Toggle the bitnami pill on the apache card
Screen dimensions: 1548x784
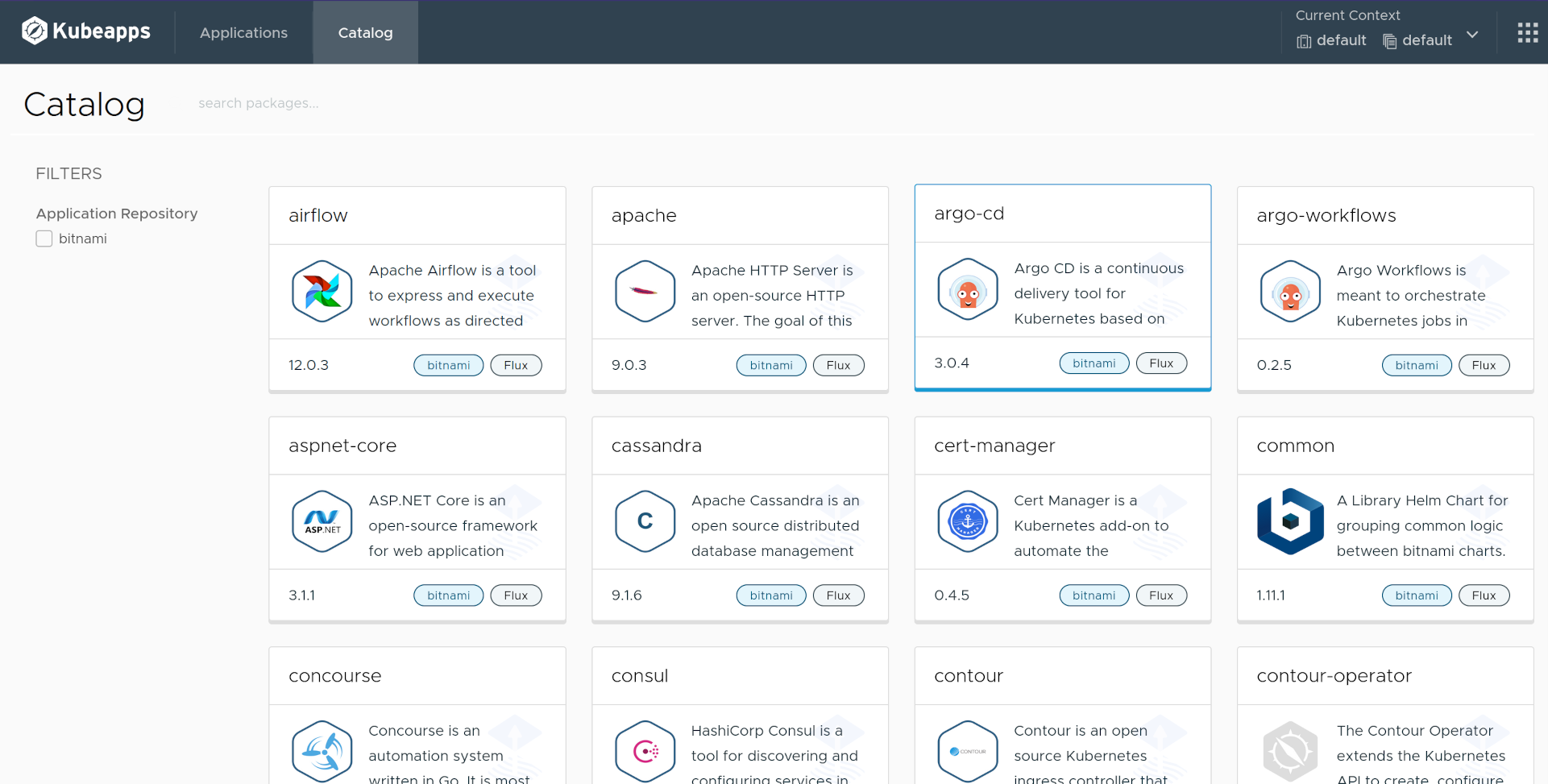pyautogui.click(x=770, y=365)
